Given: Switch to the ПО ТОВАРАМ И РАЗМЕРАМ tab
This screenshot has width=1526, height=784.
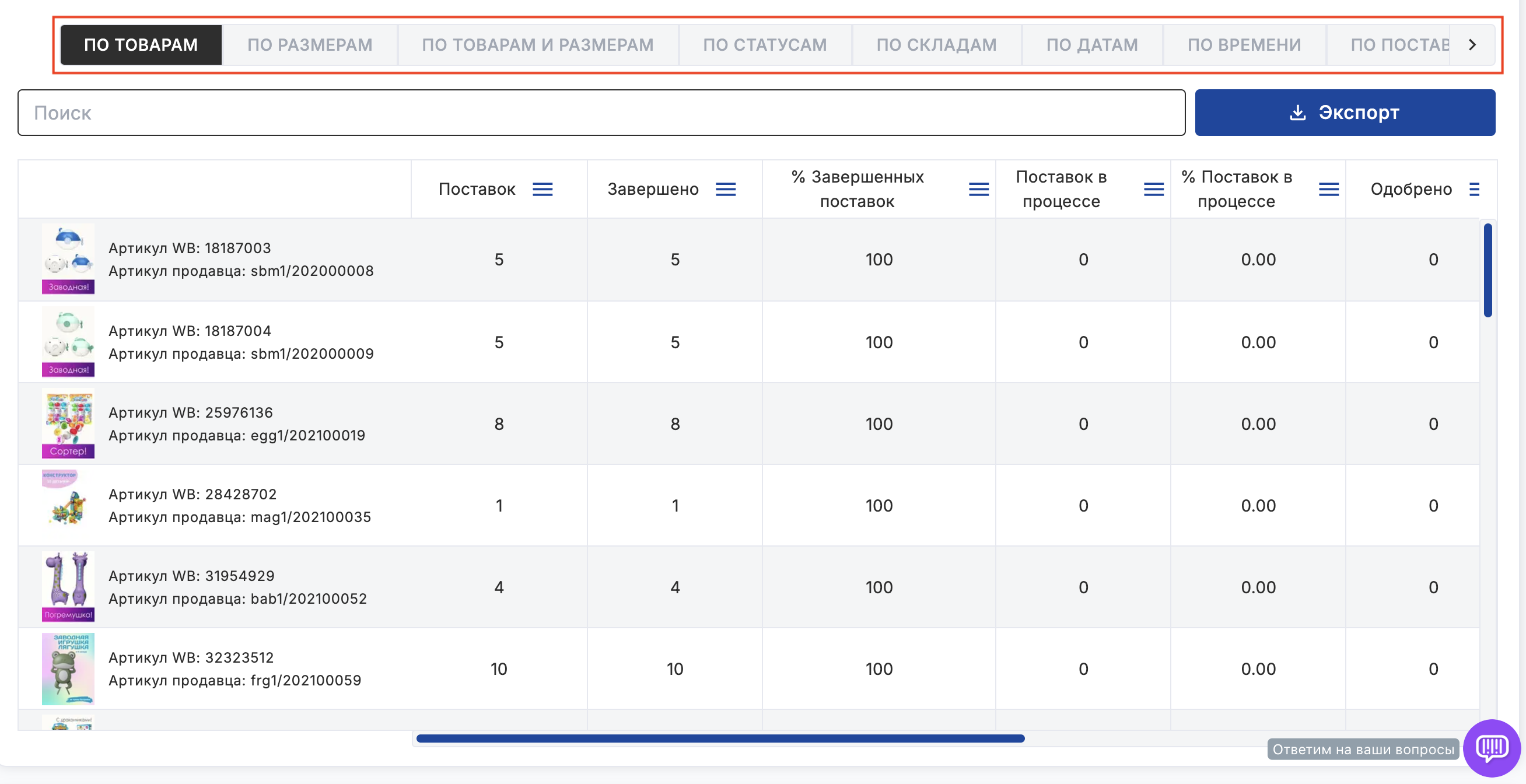Looking at the screenshot, I should pos(537,44).
